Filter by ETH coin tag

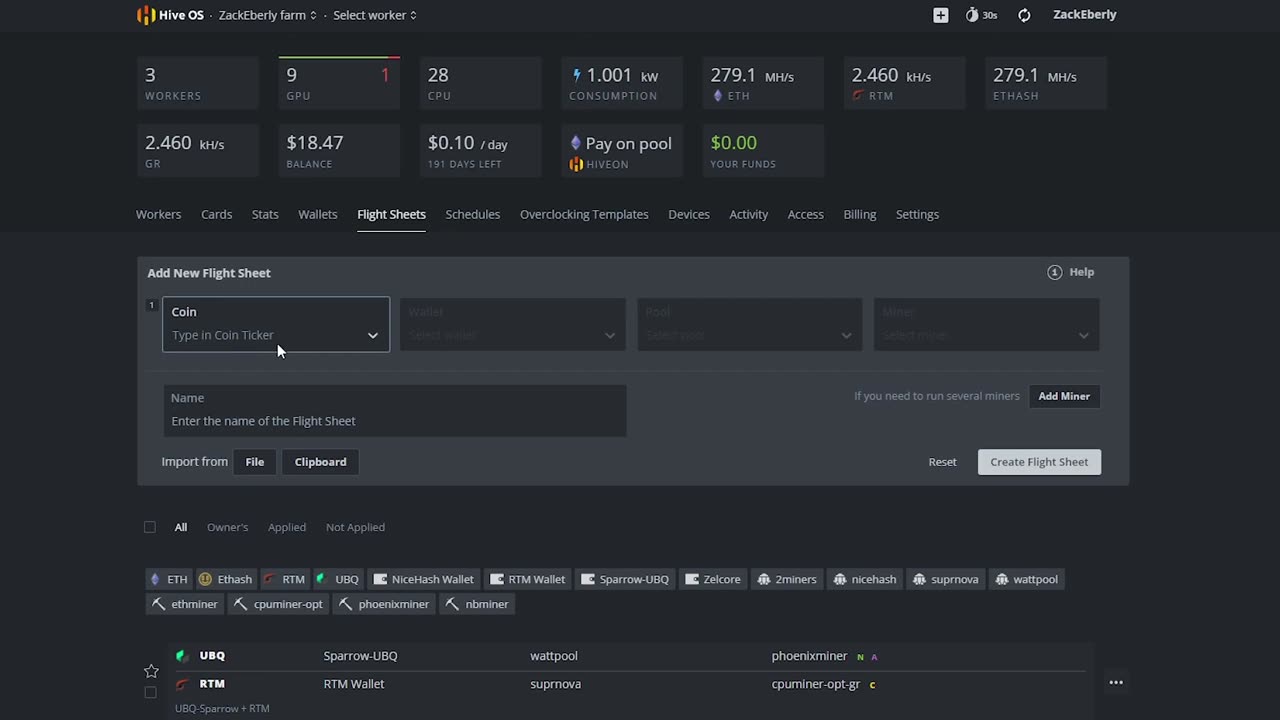[168, 579]
